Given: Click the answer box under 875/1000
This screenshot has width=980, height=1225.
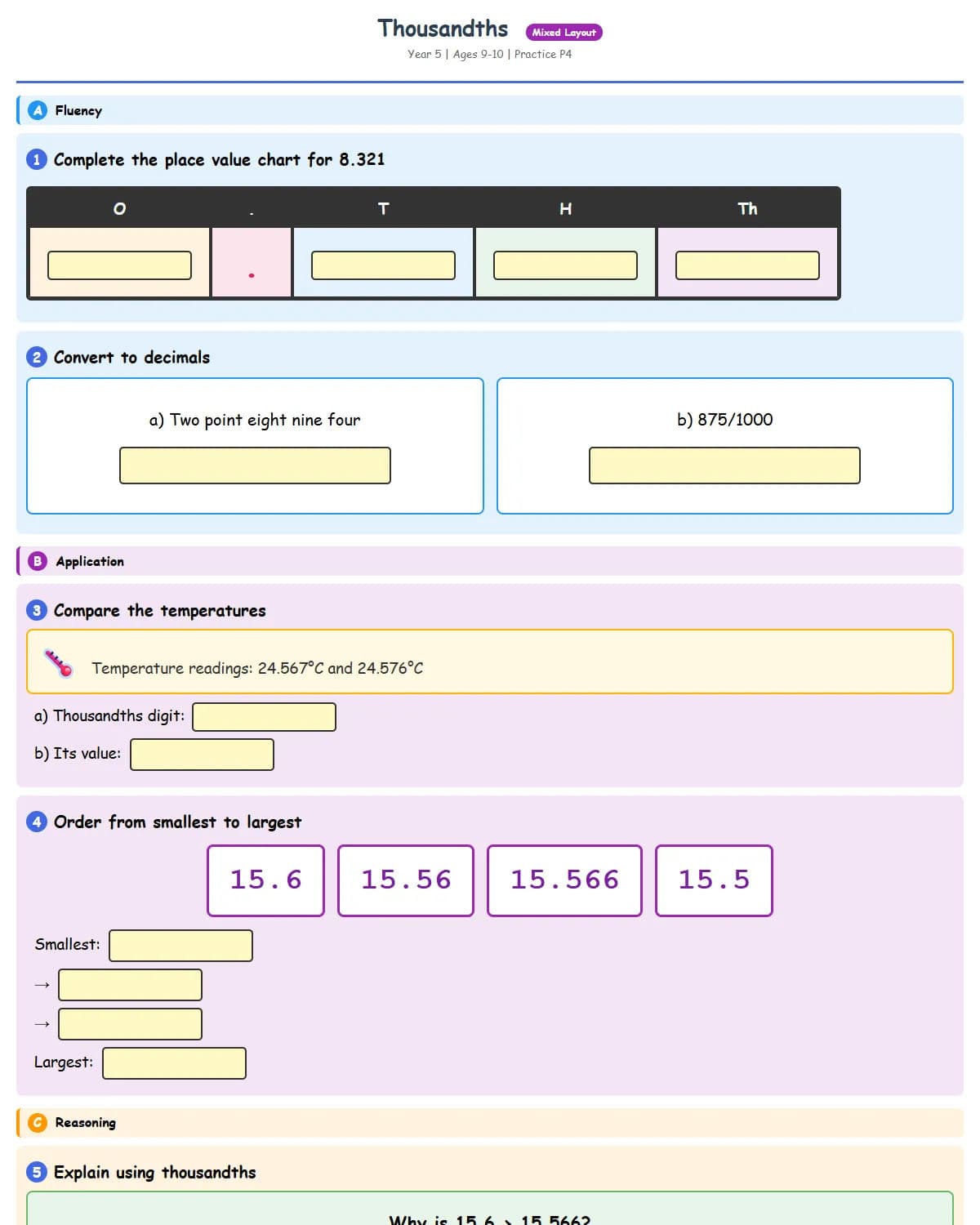Looking at the screenshot, I should coord(724,465).
